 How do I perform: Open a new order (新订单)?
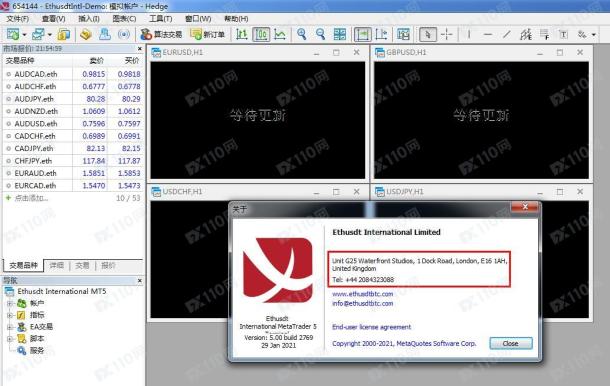click(207, 35)
